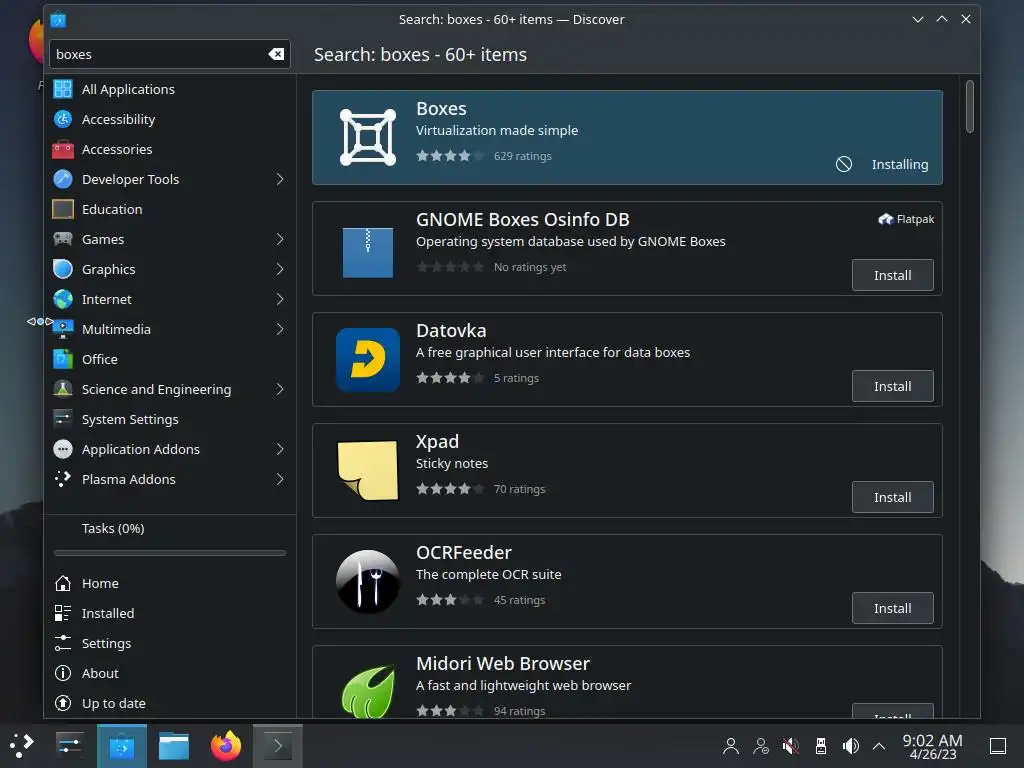Screen dimensions: 1024x768
Task: Open Dolphin file manager from taskbar
Action: click(174, 745)
